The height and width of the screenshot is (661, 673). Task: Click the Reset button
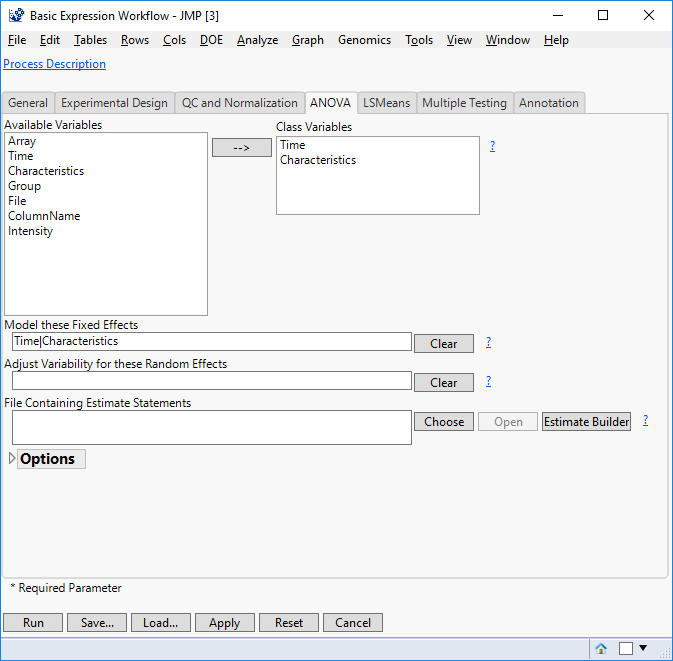click(x=289, y=623)
